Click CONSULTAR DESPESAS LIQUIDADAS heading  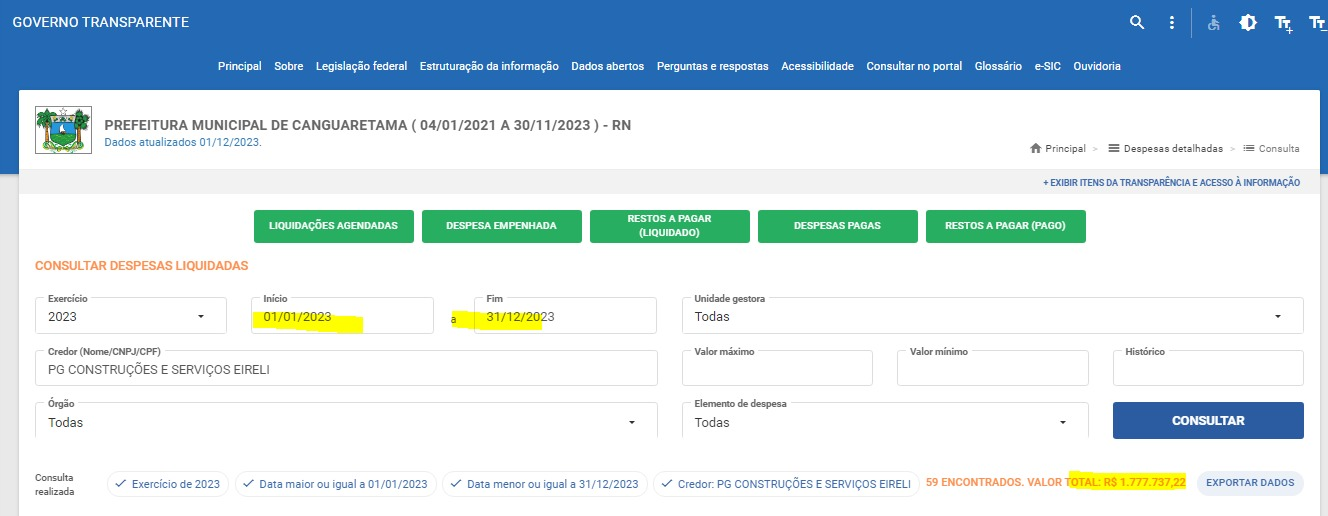[x=142, y=266]
